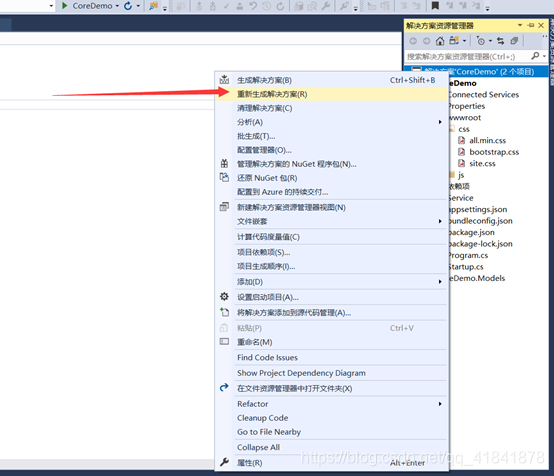Image resolution: width=554 pixels, height=476 pixels.
Task: Choose Cleanup Code menu item
Action: coord(332,418)
